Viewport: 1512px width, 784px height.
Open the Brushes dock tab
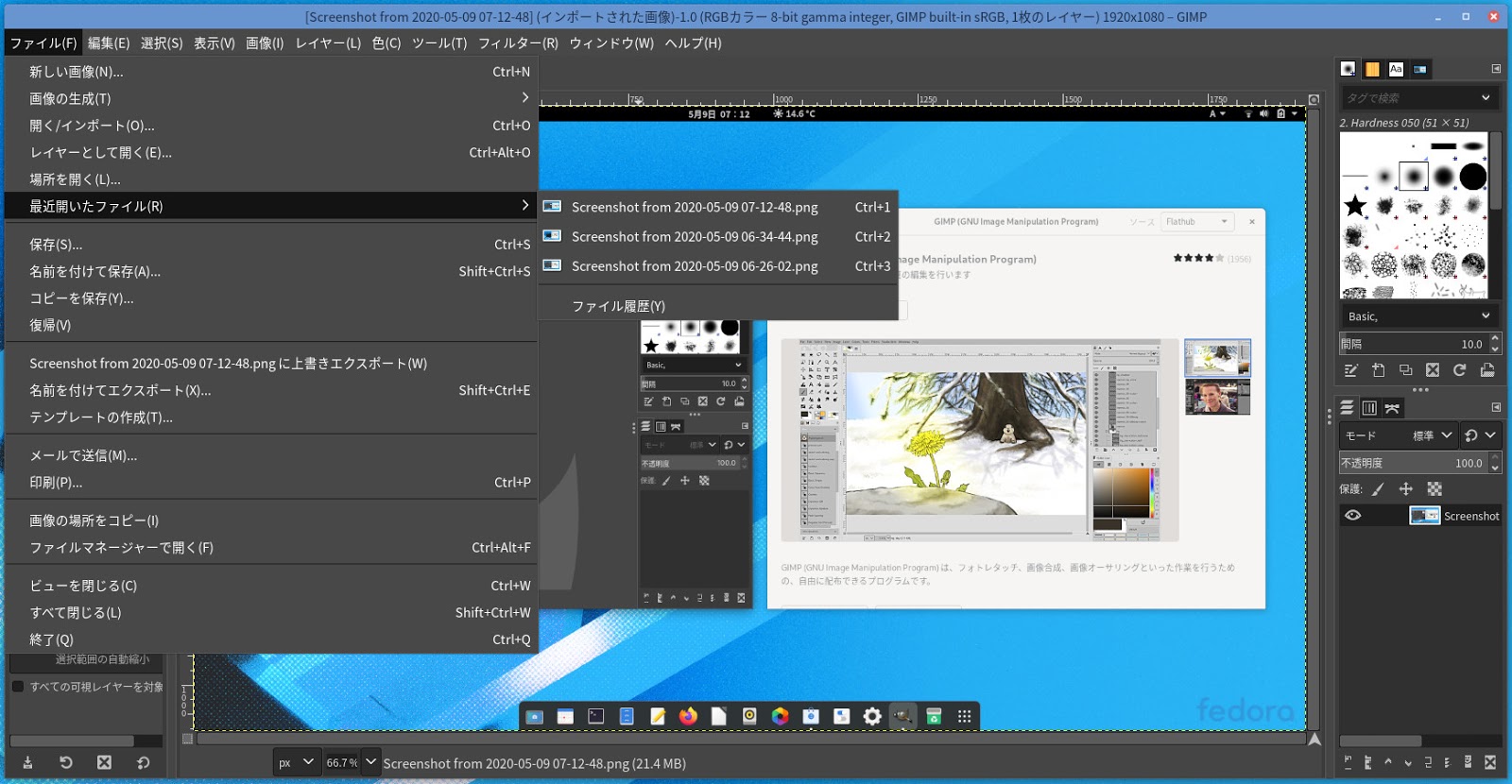pyautogui.click(x=1348, y=69)
